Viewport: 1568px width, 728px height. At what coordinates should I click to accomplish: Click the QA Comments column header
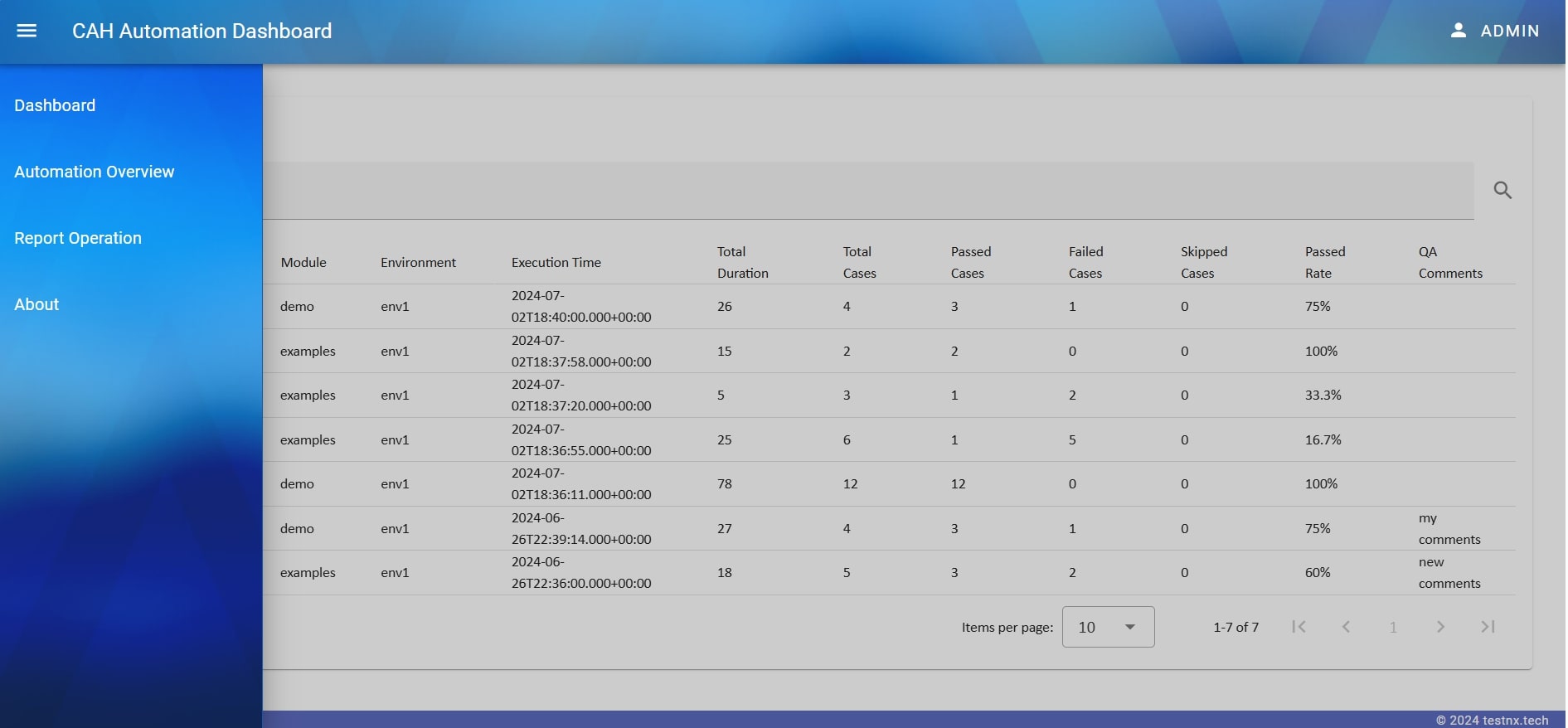click(1450, 262)
